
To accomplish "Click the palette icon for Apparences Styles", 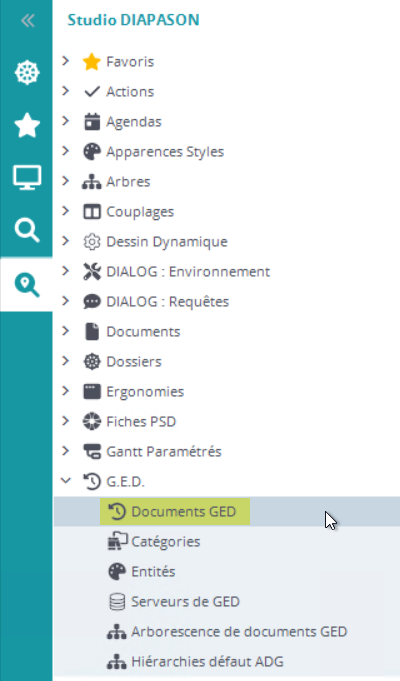I will coord(92,152).
